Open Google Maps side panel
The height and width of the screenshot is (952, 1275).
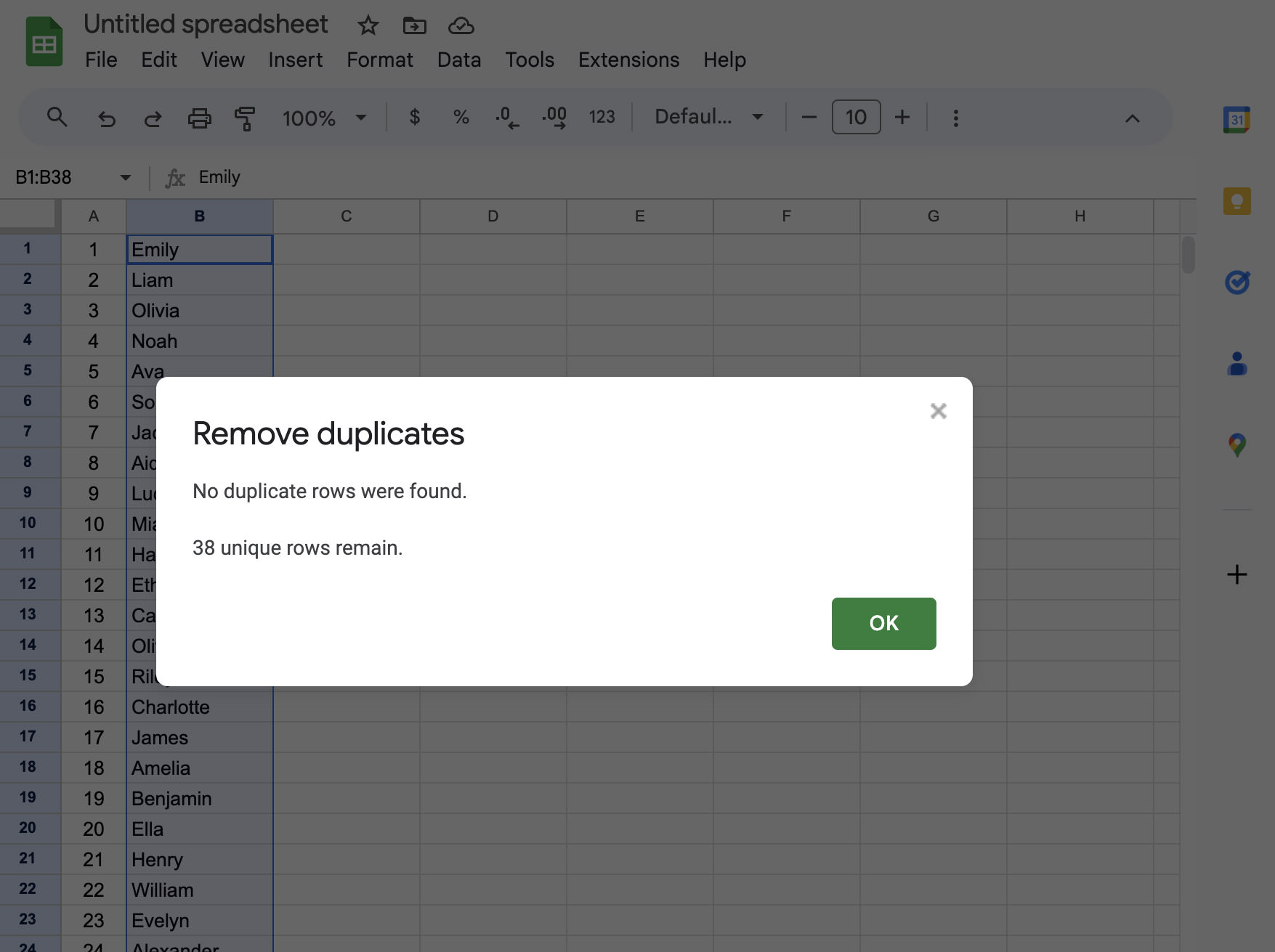[x=1236, y=444]
